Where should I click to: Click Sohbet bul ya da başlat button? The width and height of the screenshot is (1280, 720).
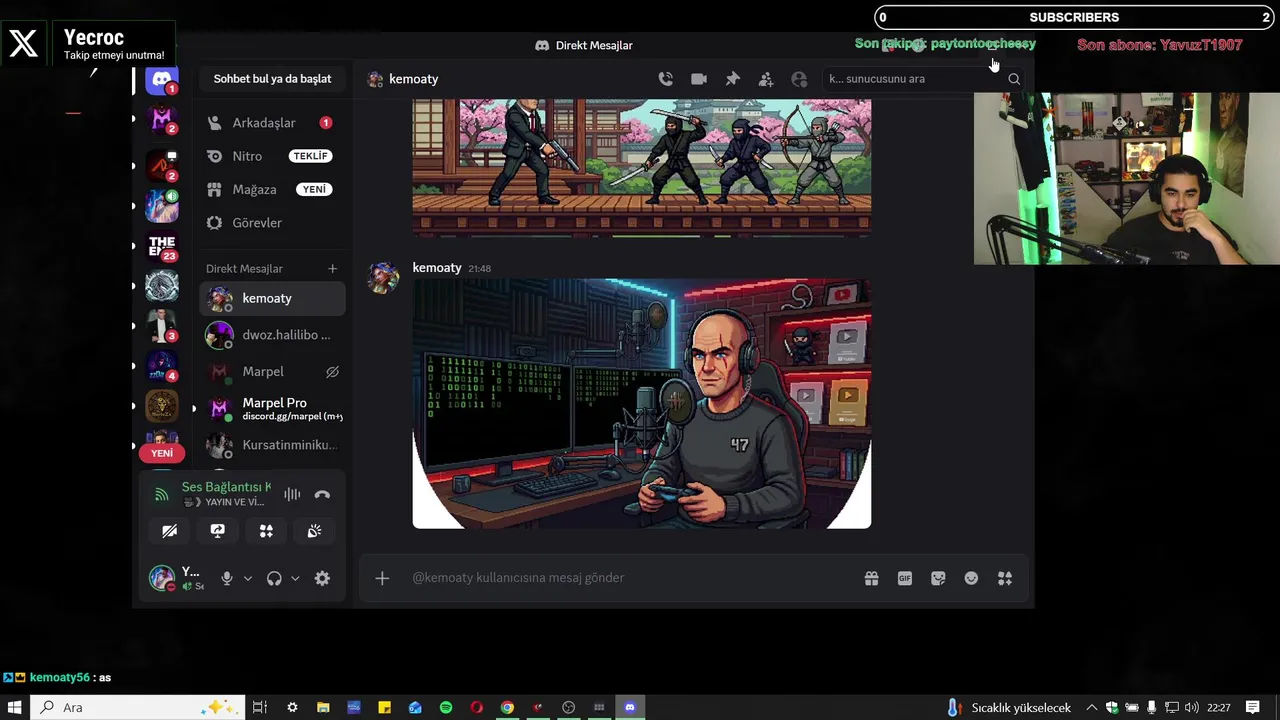point(272,79)
